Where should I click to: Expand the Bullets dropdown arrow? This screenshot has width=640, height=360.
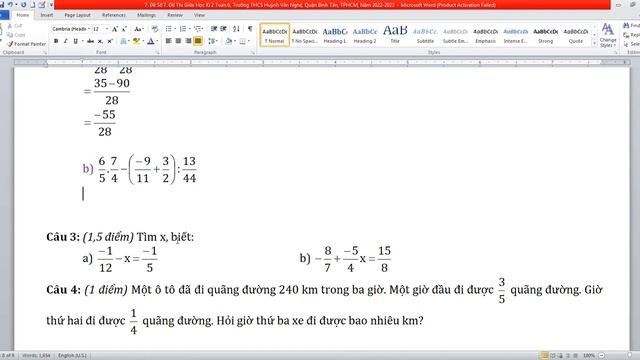click(x=175, y=29)
